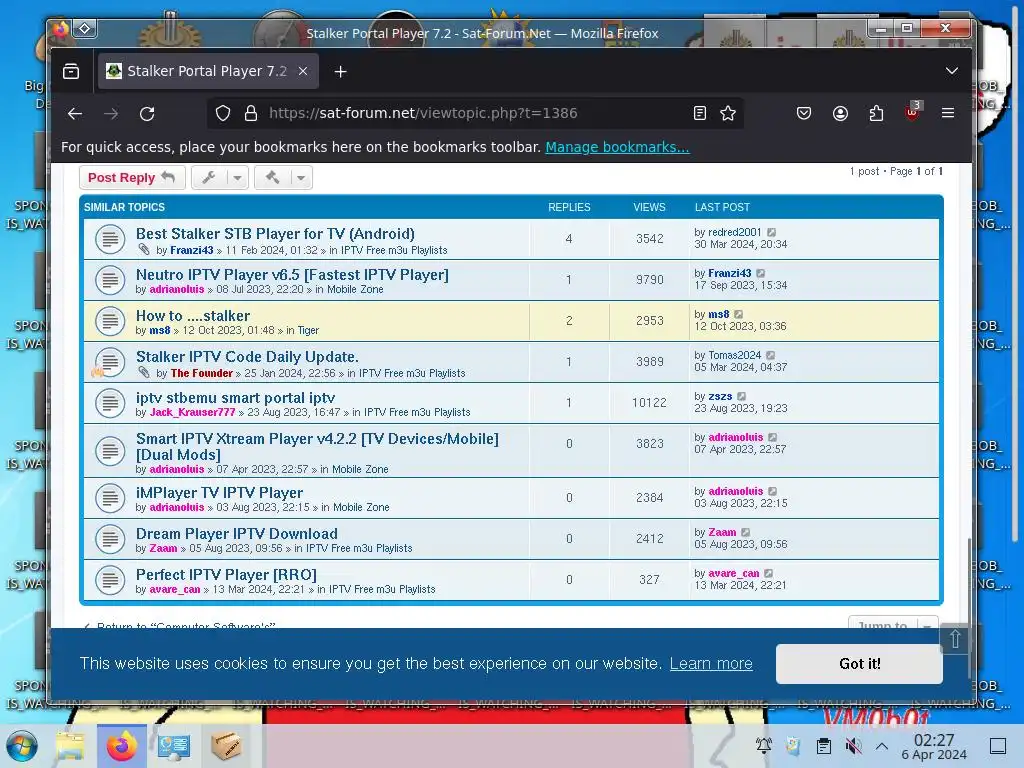Image resolution: width=1024 pixels, height=768 pixels.
Task: Select the Stalker Portal Player 7.2 tab
Action: (208, 71)
